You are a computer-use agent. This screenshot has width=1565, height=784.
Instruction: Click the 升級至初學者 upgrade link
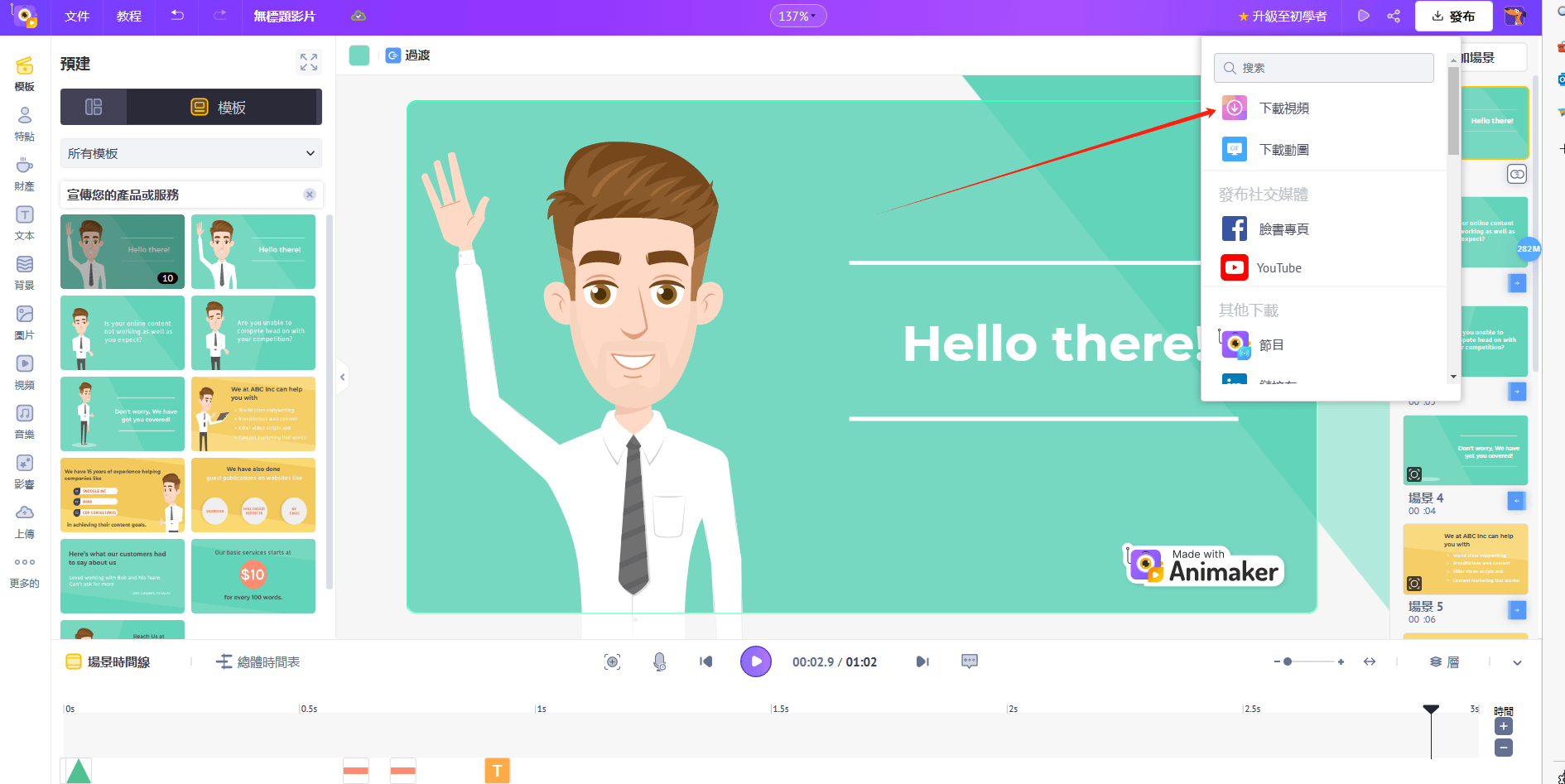pos(1288,14)
